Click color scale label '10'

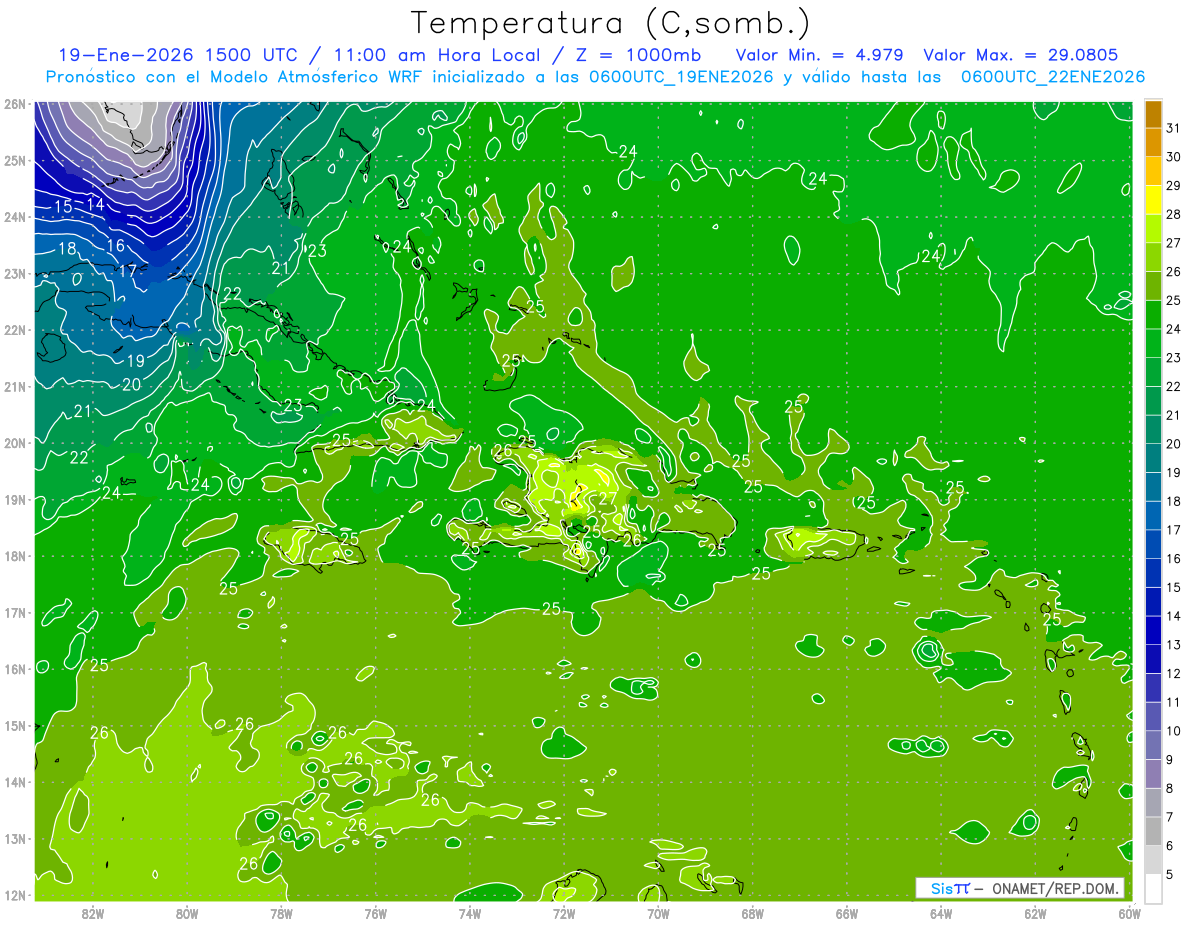pyautogui.click(x=1174, y=731)
